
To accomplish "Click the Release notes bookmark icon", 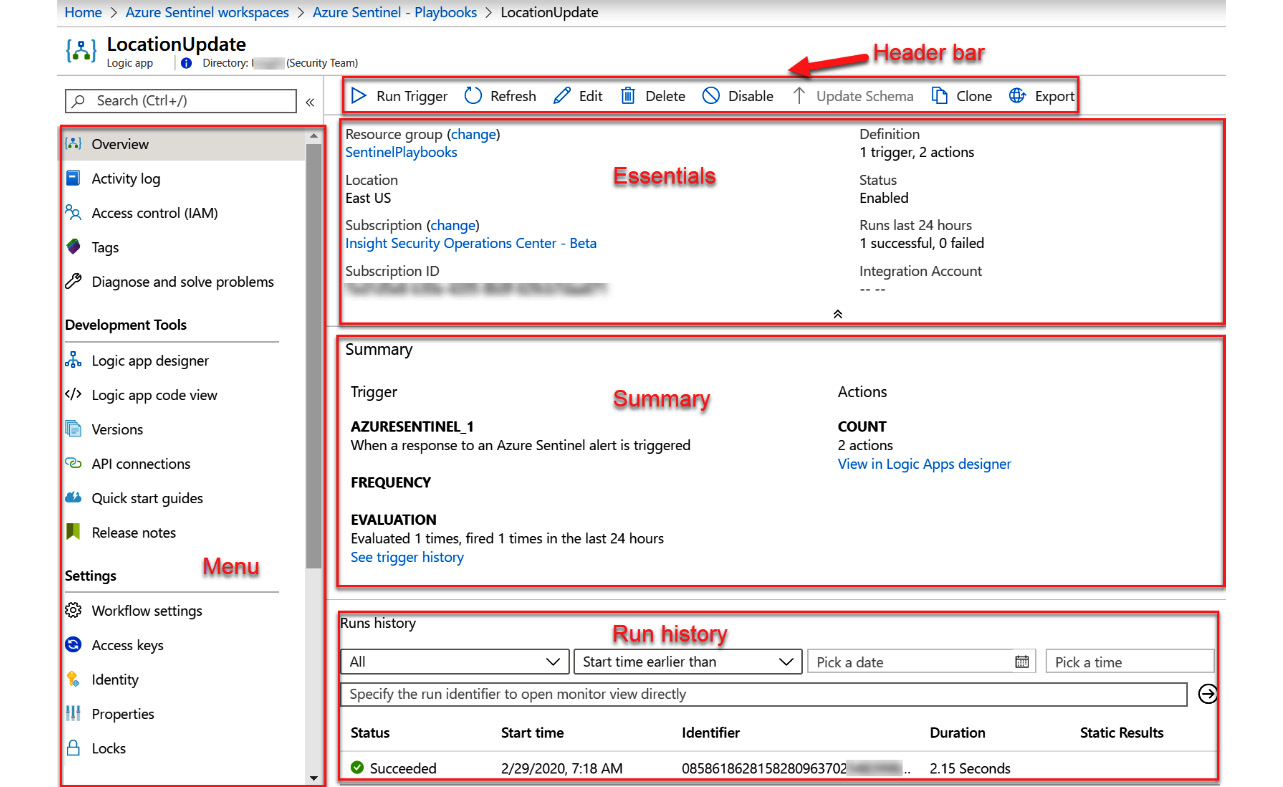I will point(73,532).
